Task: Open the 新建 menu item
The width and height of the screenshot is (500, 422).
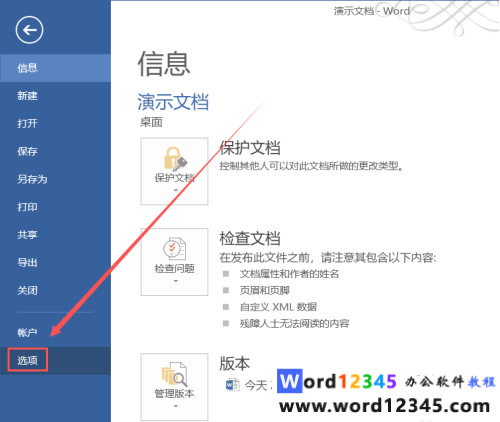Action: click(55, 96)
